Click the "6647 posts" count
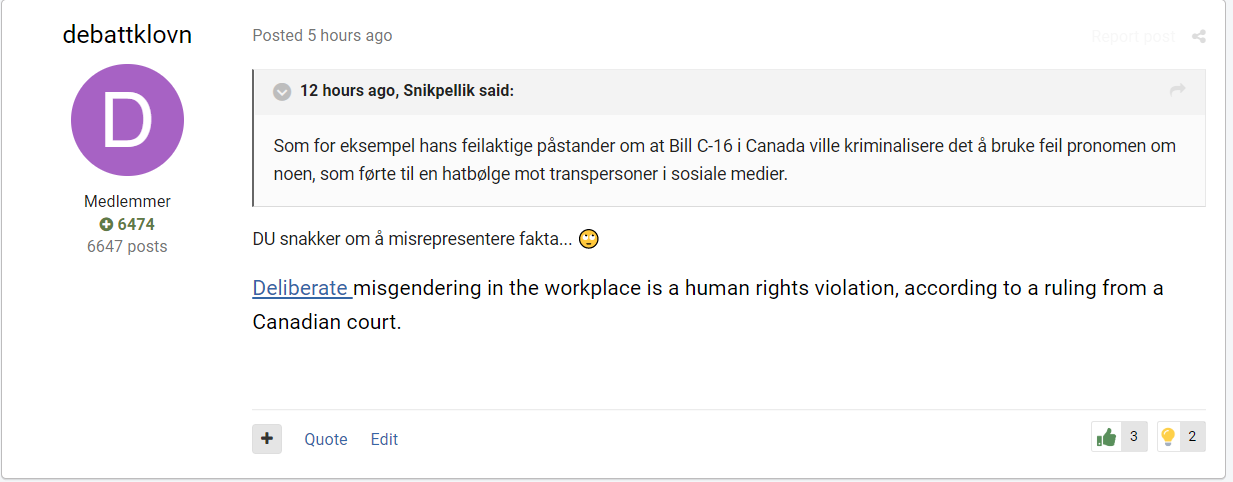 coord(127,246)
